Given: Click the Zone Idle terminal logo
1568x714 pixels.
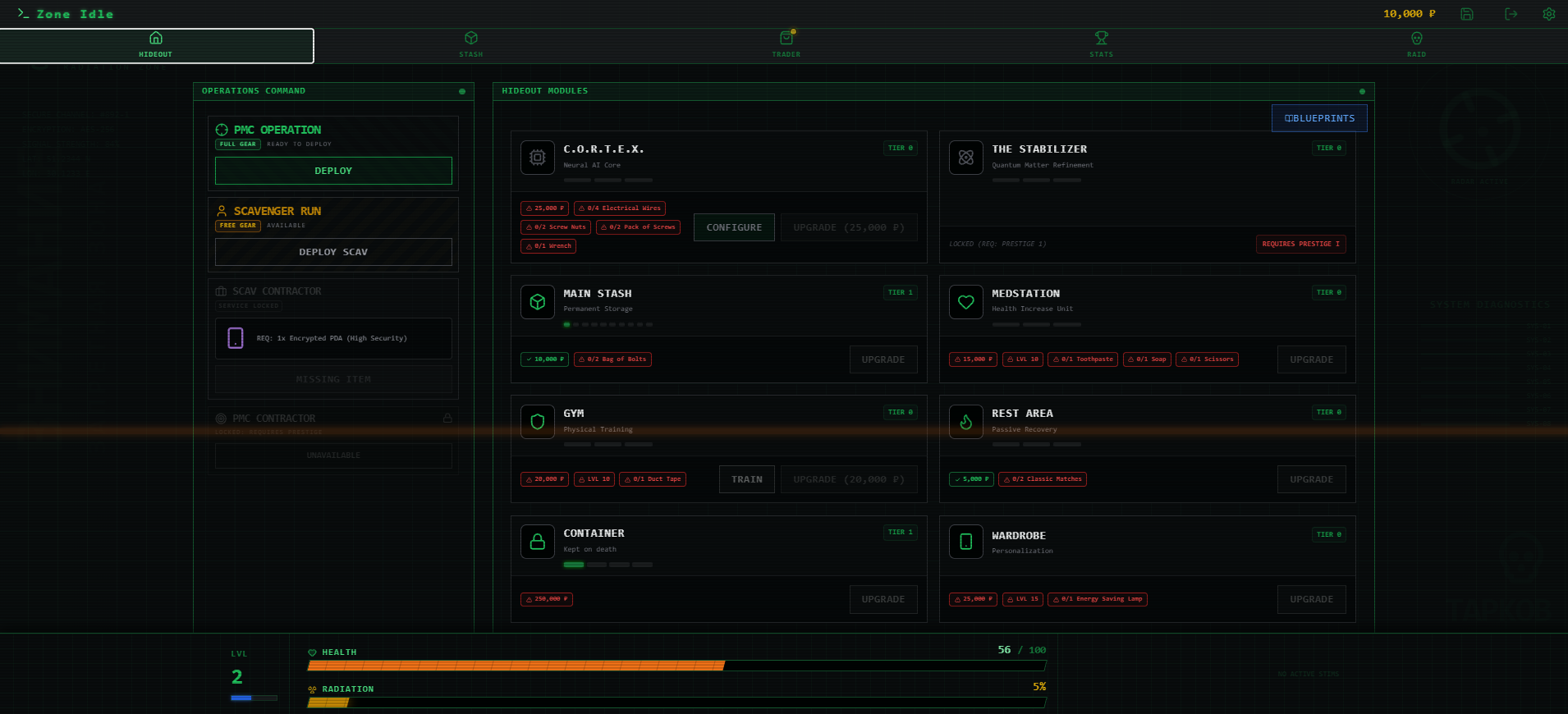Looking at the screenshot, I should (x=65, y=14).
